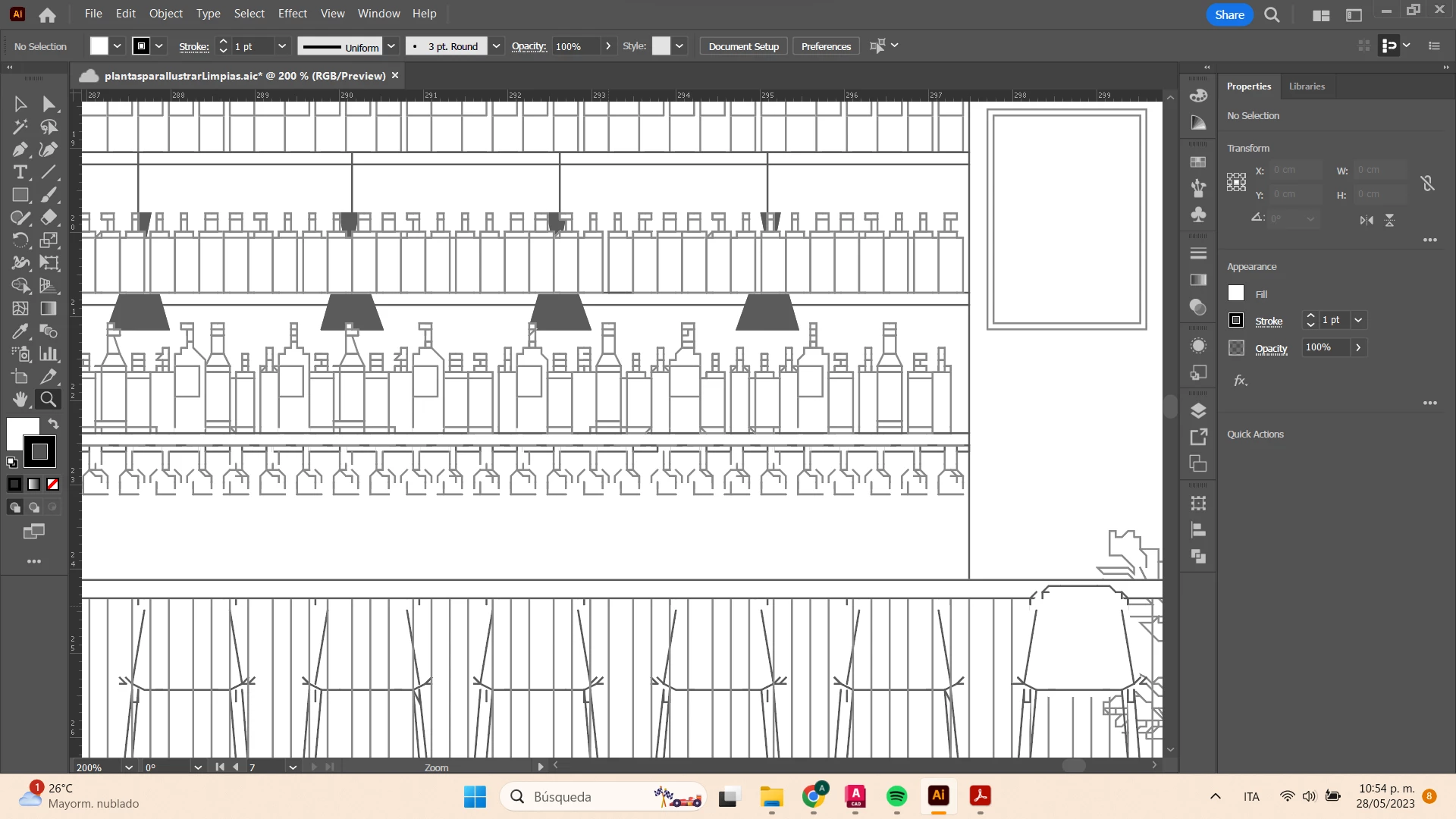
Task: Select the Rotate tool
Action: pyautogui.click(x=20, y=240)
